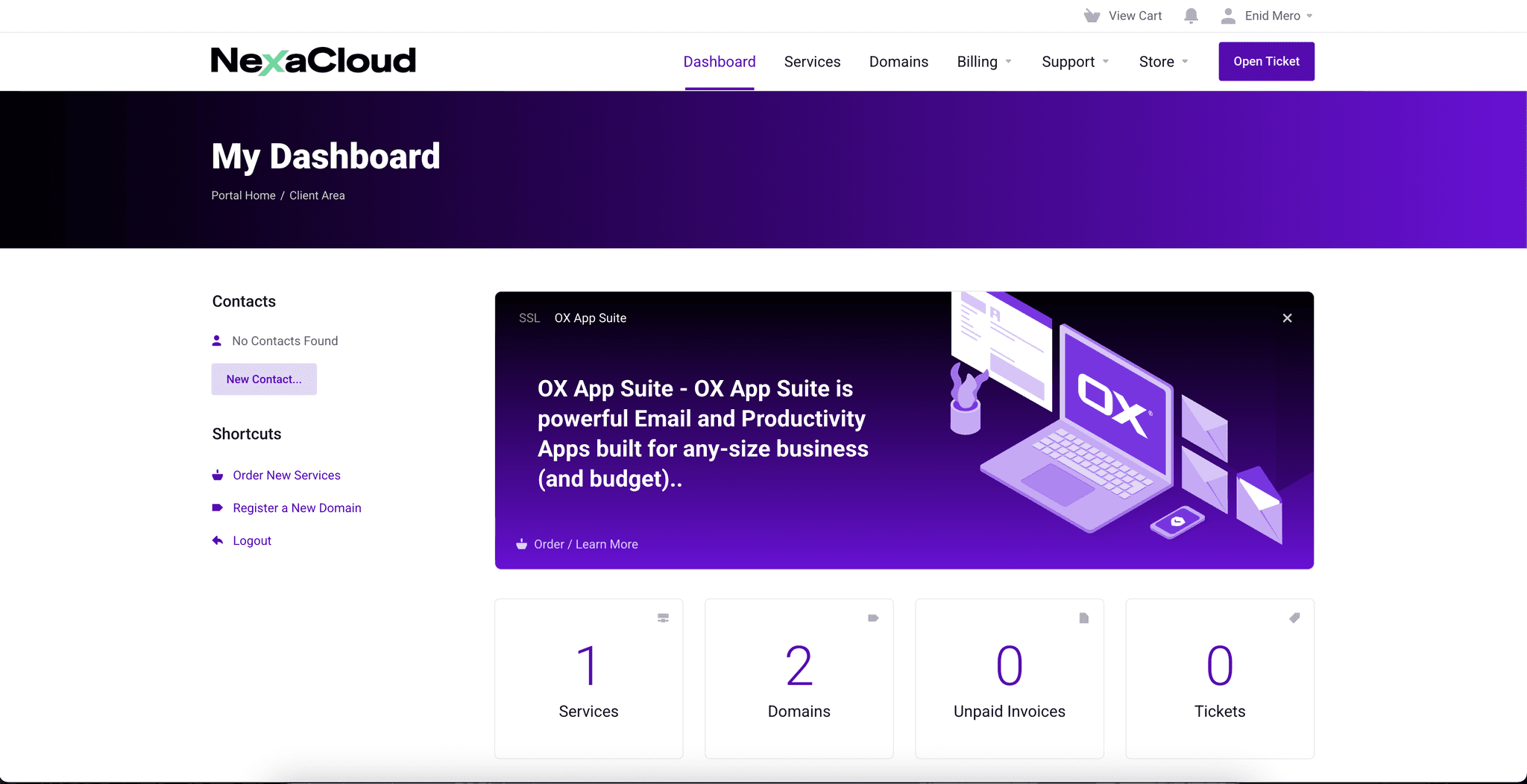Expand the Enid Mero account dropdown
Screen dimensions: 1527x784
1309,16
